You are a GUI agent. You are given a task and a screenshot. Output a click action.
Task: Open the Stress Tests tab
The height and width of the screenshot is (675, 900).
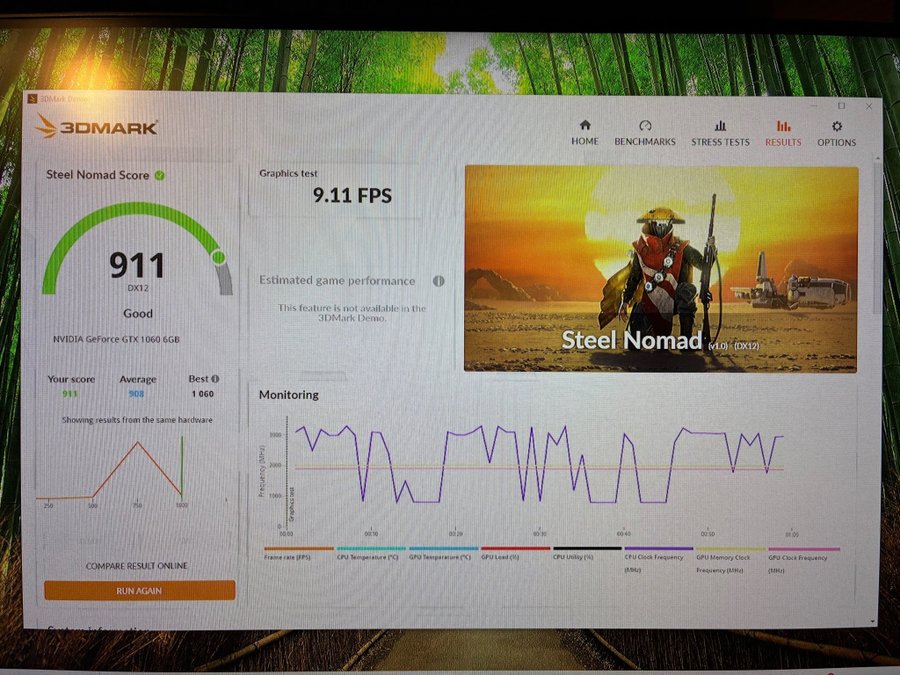[x=720, y=133]
